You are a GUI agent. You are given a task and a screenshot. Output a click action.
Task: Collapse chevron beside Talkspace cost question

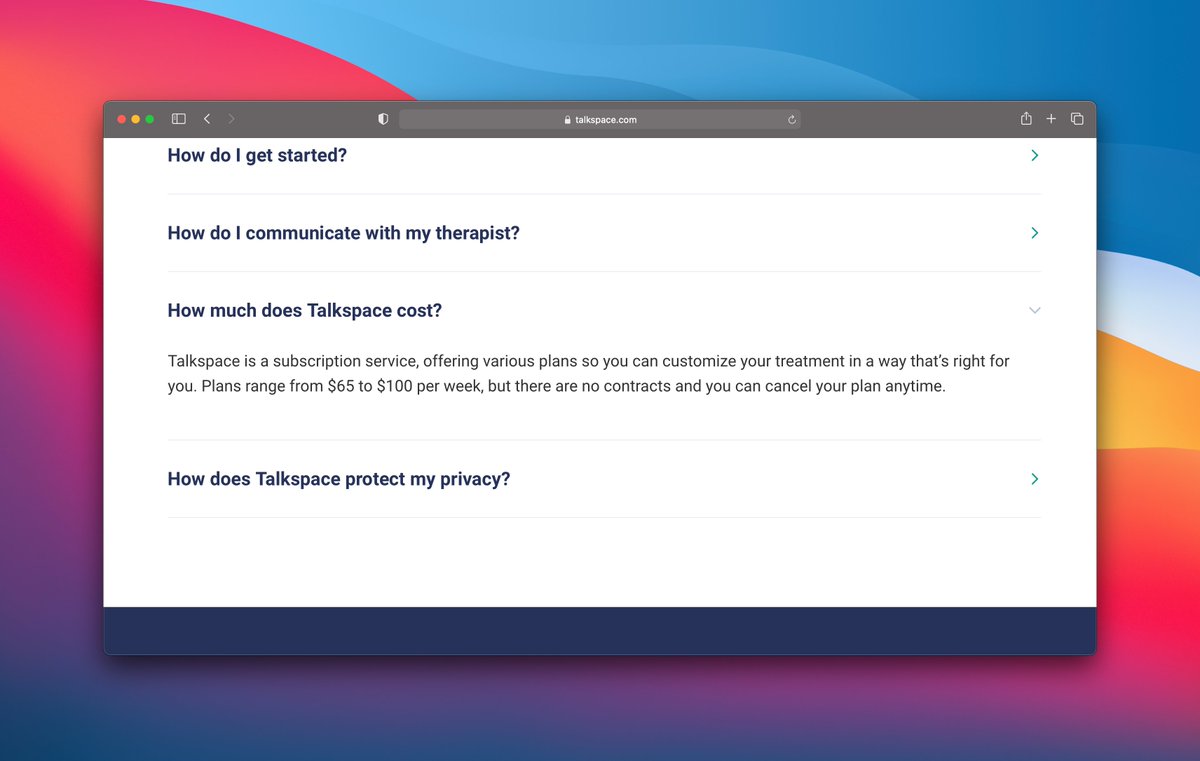point(1035,311)
